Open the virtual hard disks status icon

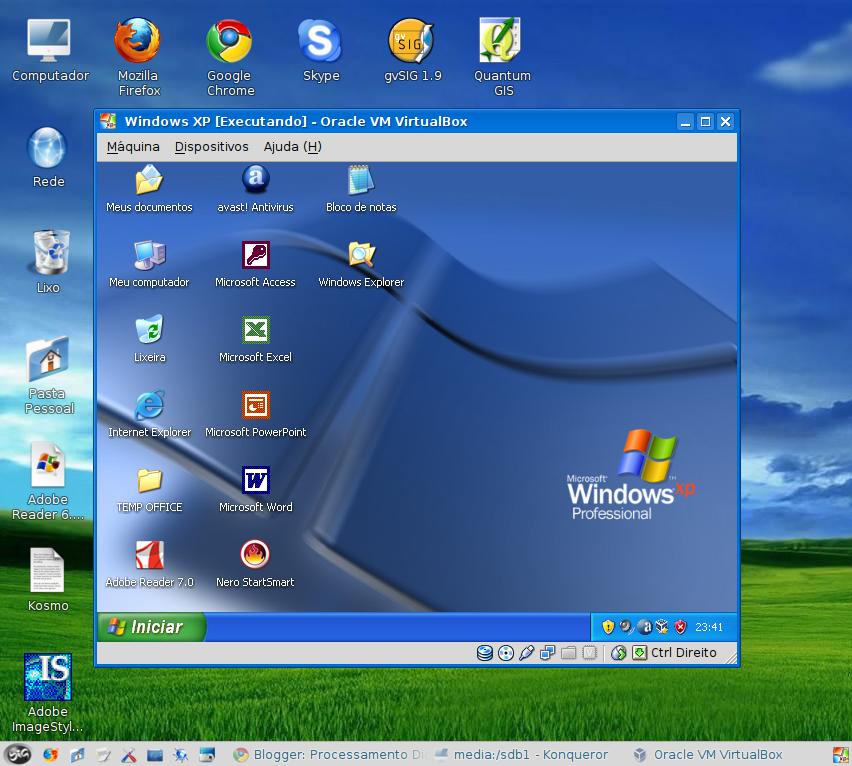click(x=485, y=653)
